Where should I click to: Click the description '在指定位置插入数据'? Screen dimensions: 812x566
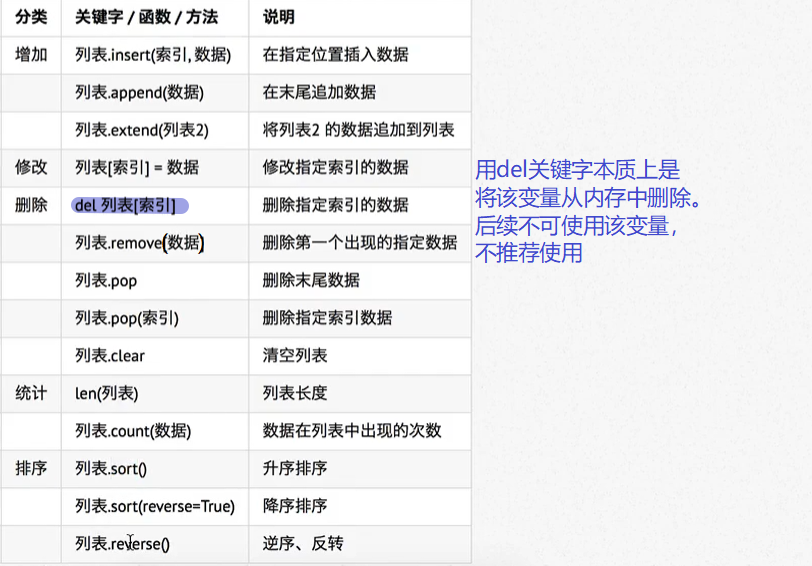[336, 54]
